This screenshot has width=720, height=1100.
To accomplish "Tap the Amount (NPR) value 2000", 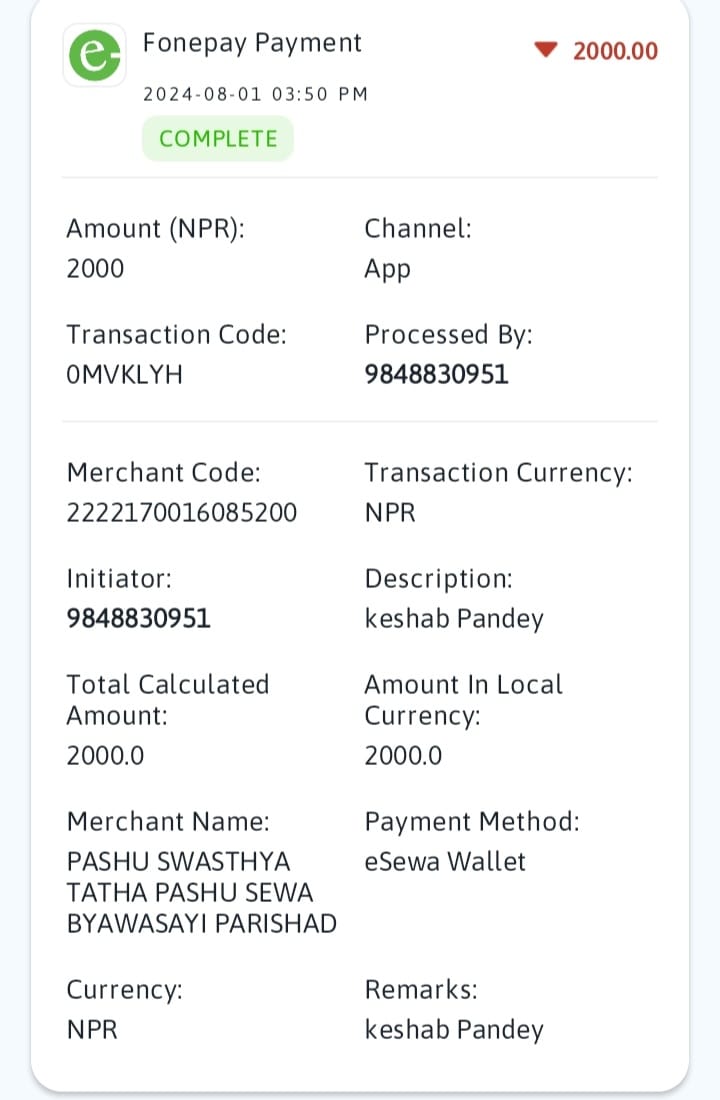I will [95, 268].
